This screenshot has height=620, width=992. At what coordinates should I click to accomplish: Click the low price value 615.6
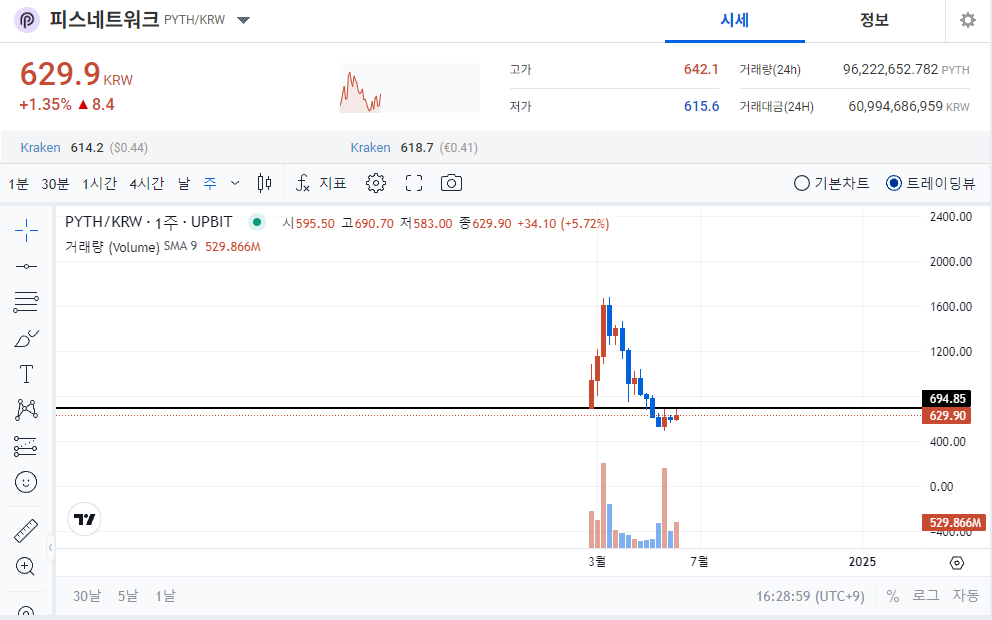[x=701, y=106]
